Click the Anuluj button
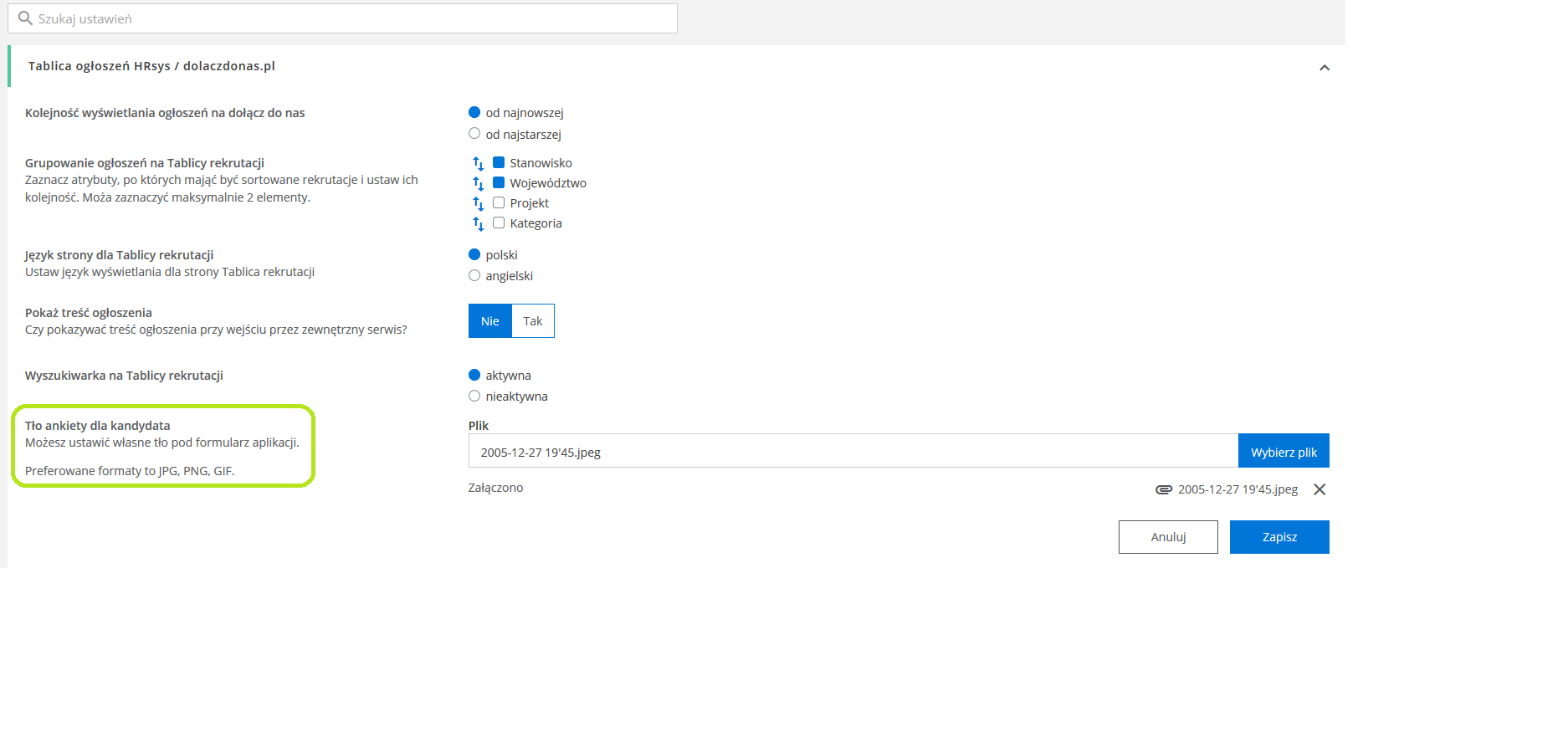This screenshot has height=737, width=1568. click(1168, 537)
